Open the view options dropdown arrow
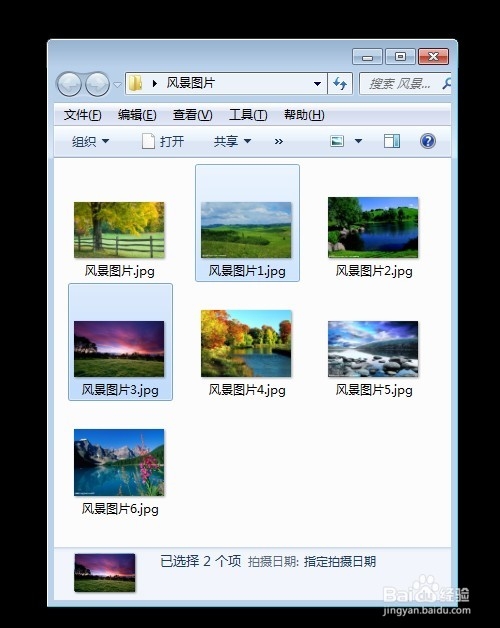The width and height of the screenshot is (500, 628). (x=359, y=141)
